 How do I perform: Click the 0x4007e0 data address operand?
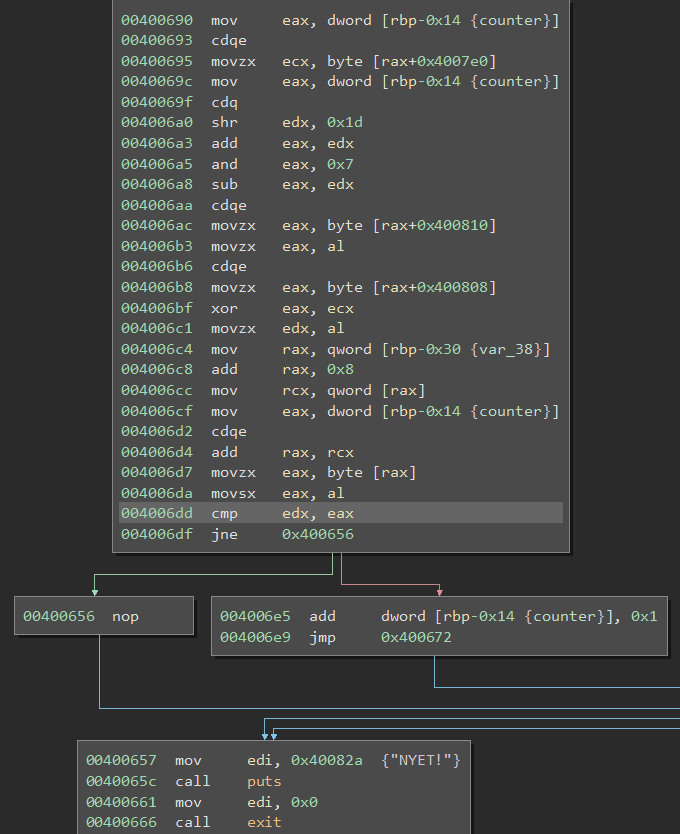click(x=452, y=61)
